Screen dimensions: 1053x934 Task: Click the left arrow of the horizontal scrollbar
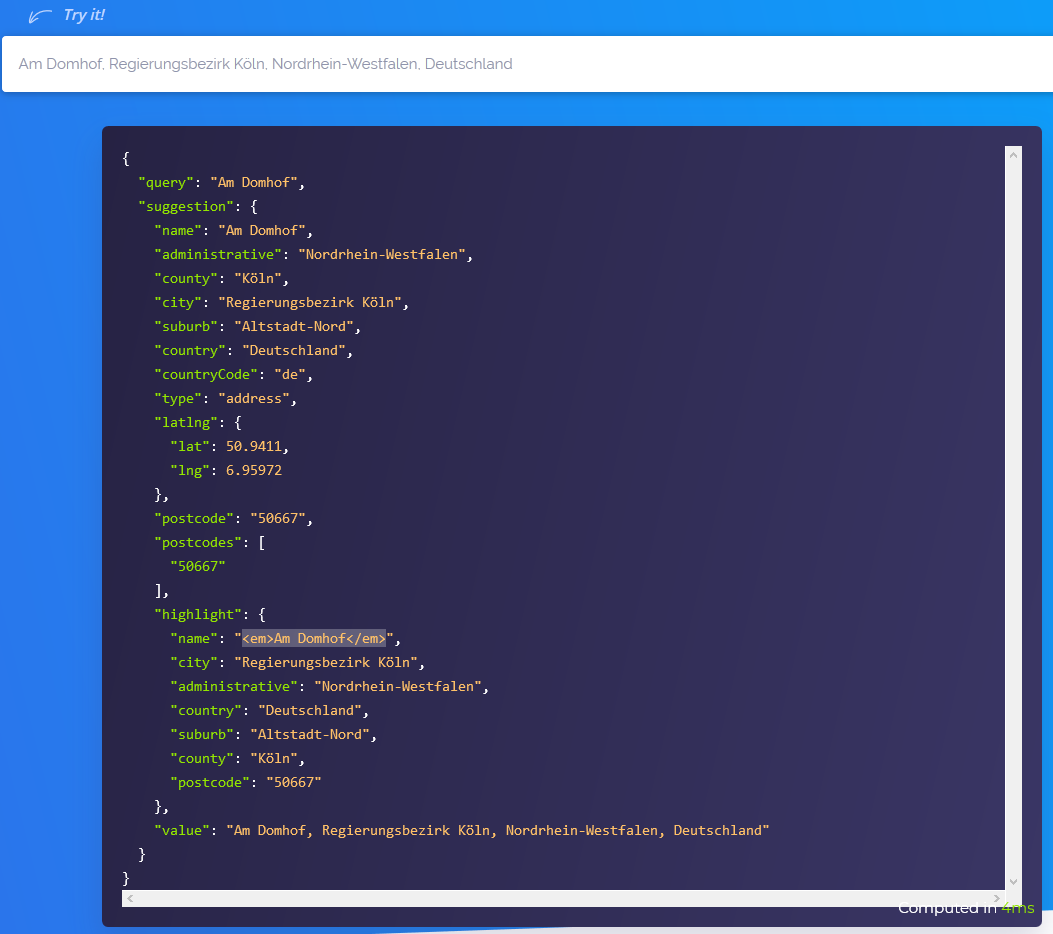click(x=129, y=898)
